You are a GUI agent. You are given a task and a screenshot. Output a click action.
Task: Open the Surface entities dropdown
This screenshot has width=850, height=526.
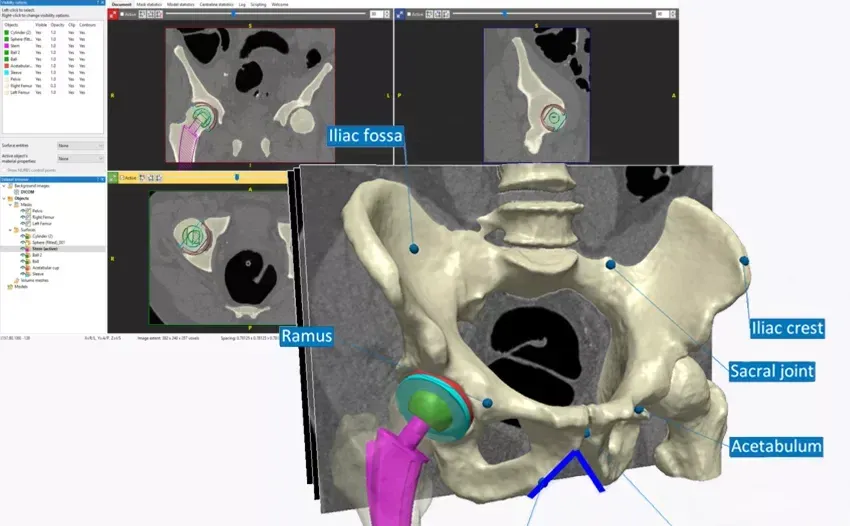coord(80,146)
